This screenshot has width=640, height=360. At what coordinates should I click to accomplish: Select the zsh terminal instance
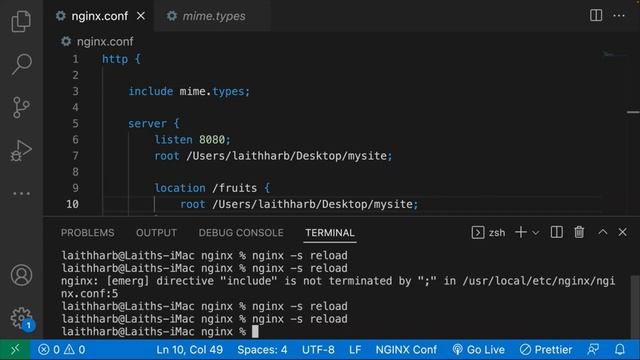[x=488, y=233]
